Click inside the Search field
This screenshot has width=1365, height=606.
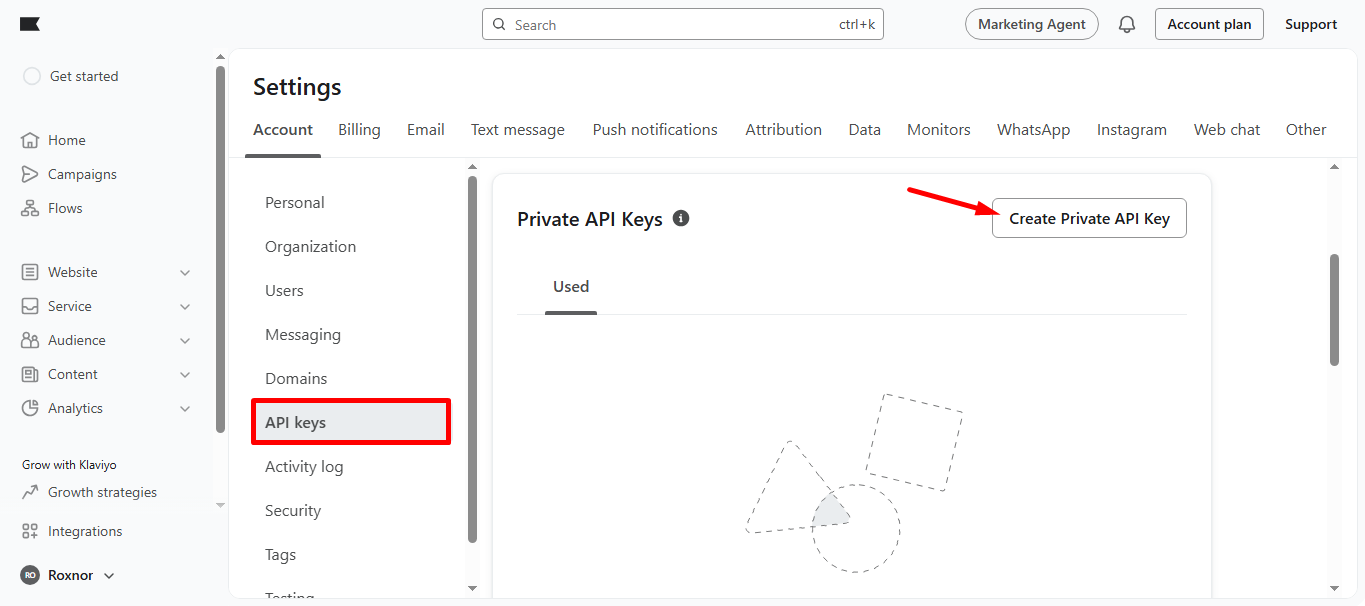683,23
